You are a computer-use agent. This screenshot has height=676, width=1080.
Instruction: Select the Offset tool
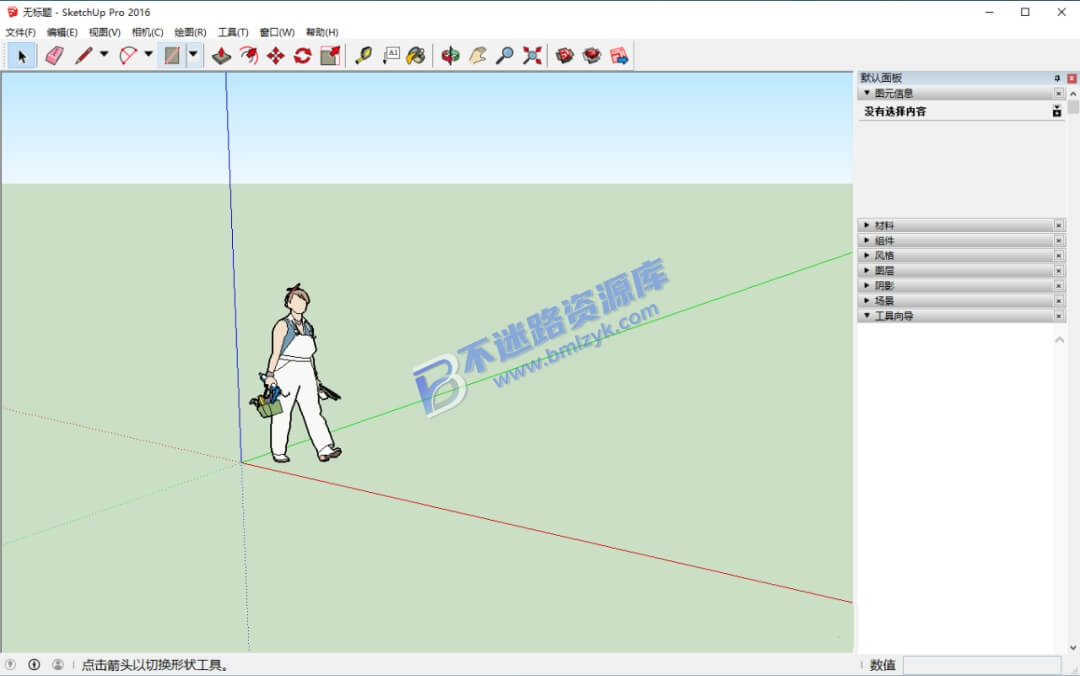tap(249, 56)
